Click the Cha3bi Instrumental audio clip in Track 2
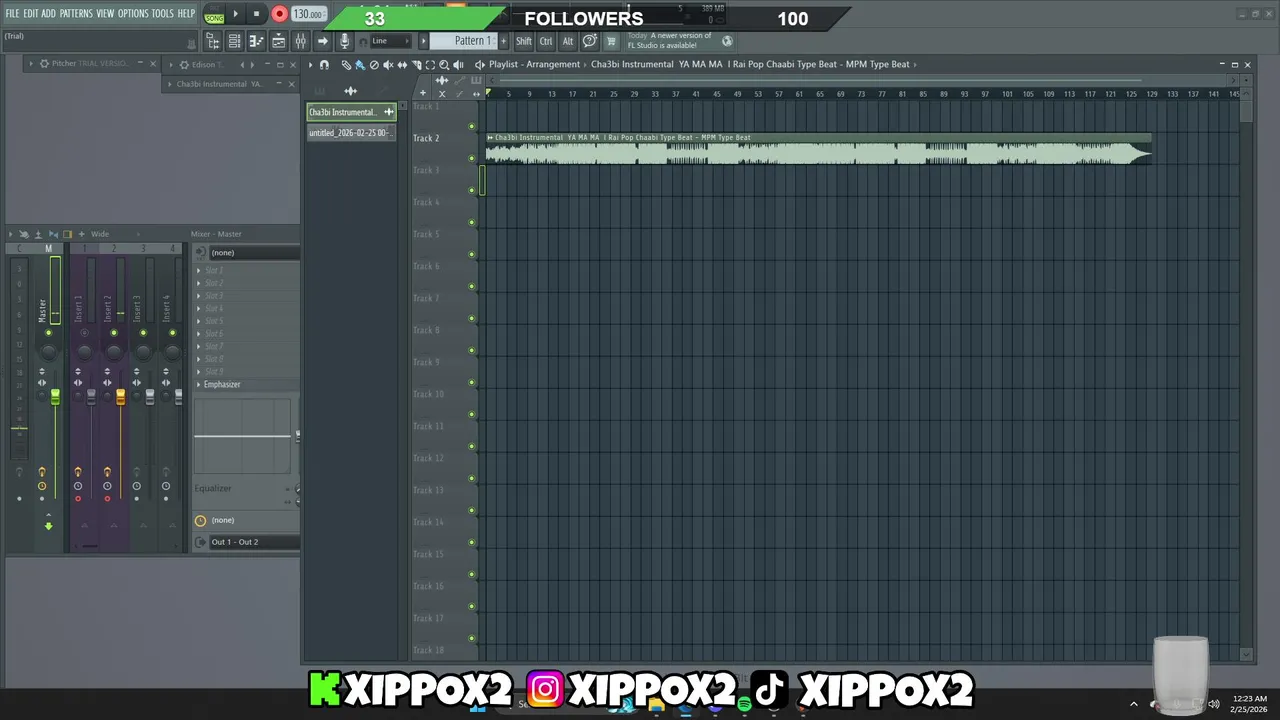 point(818,149)
